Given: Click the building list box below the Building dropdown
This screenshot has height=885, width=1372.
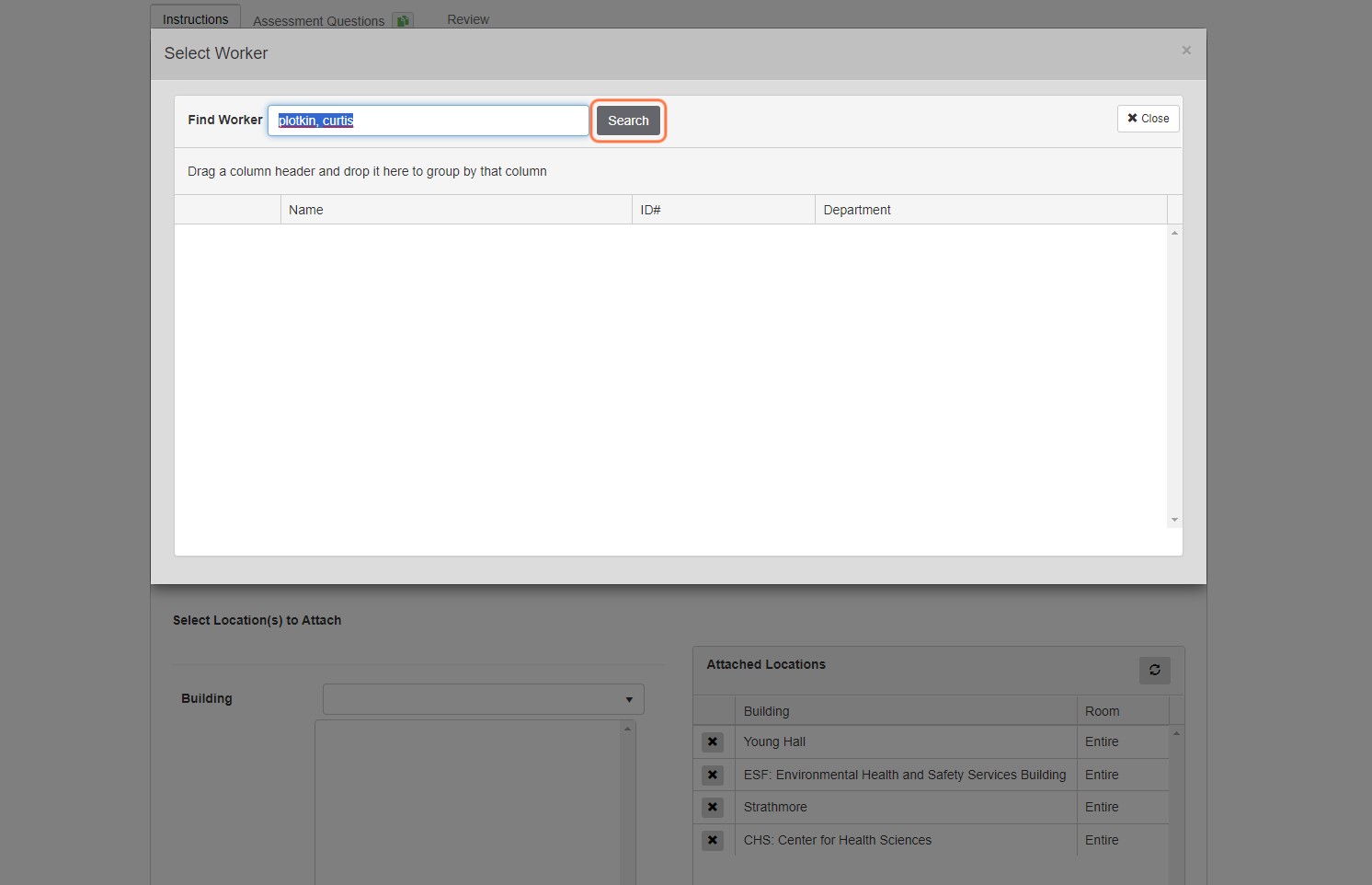Looking at the screenshot, I should click(475, 802).
